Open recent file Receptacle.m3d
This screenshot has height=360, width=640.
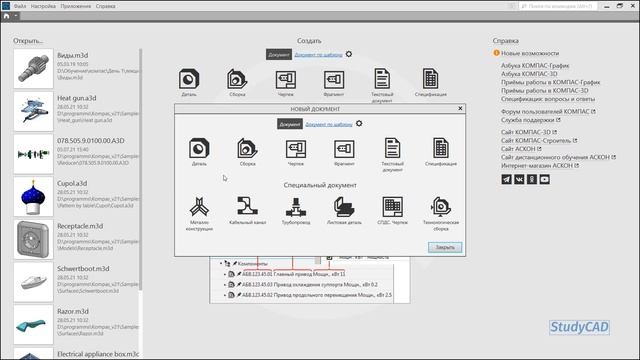pos(76,239)
